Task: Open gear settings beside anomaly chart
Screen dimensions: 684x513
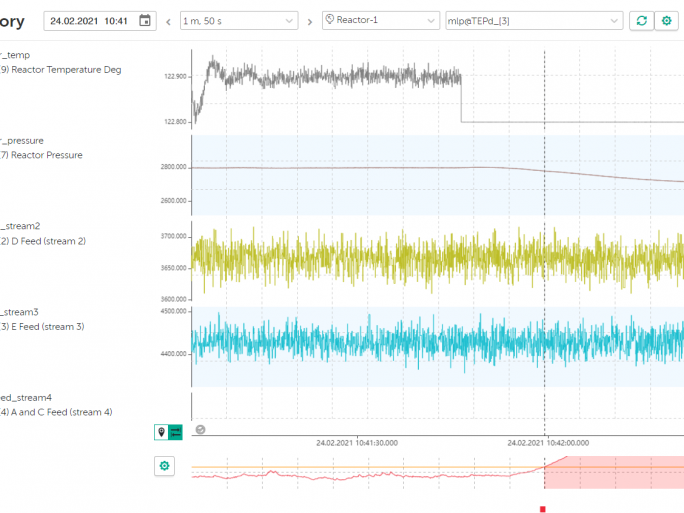Action: (x=164, y=466)
